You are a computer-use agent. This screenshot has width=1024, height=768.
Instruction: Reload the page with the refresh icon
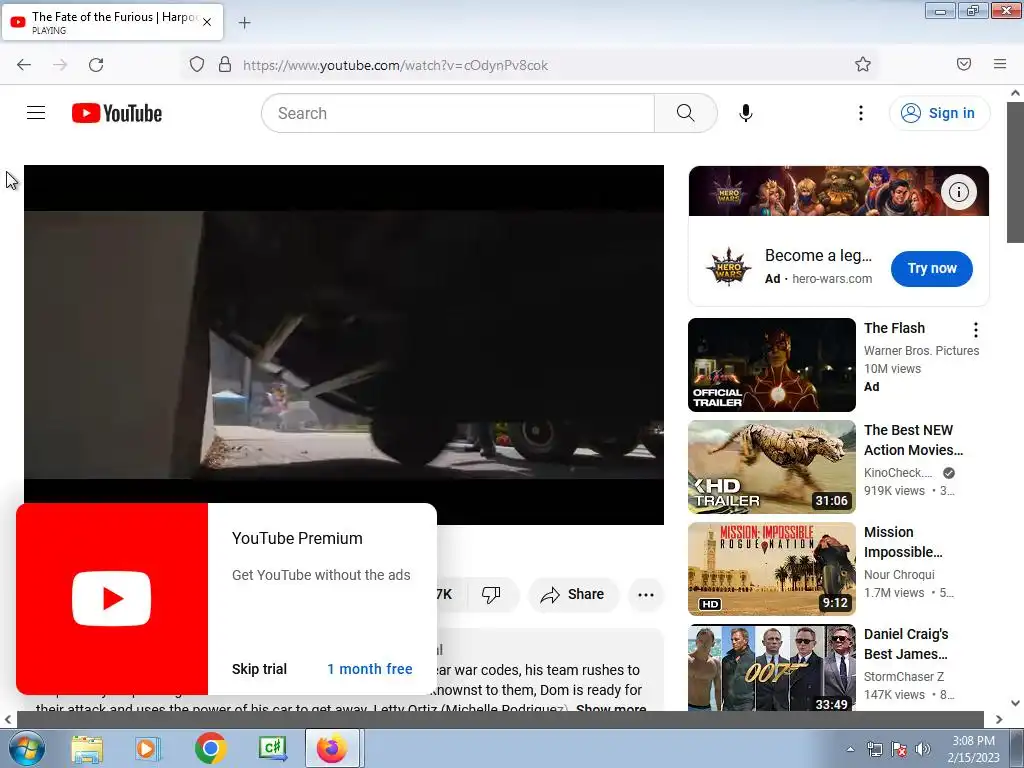coord(96,65)
